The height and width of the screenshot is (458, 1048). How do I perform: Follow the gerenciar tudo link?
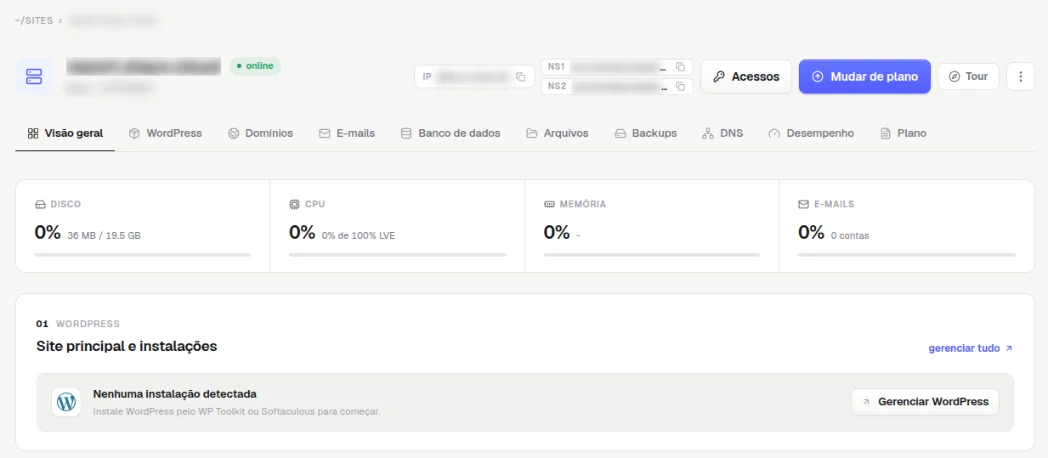pos(970,348)
